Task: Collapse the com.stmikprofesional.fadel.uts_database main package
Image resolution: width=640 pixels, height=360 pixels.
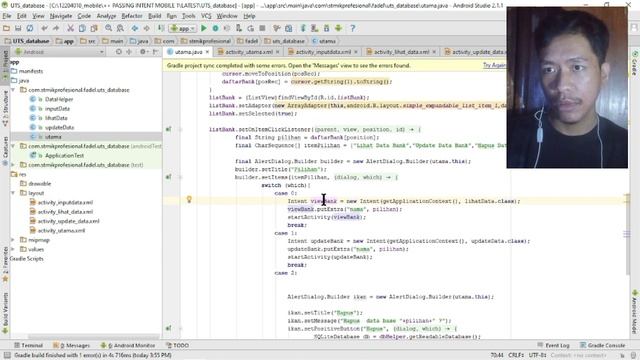Action: click(13, 90)
